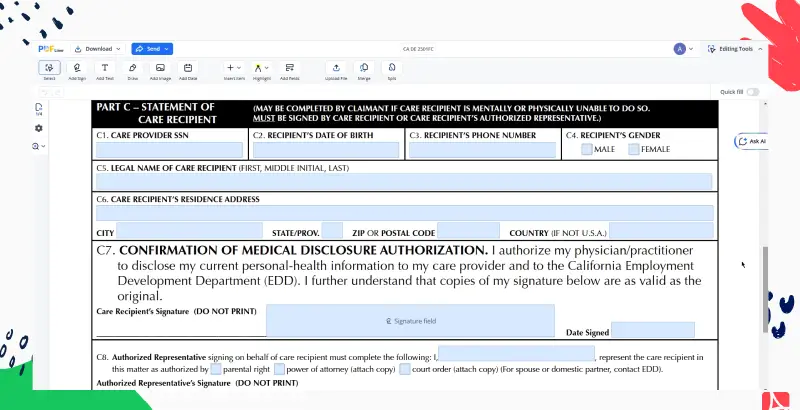The height and width of the screenshot is (410, 800).
Task: Click the Recipient's Phone Number field
Action: 482,150
